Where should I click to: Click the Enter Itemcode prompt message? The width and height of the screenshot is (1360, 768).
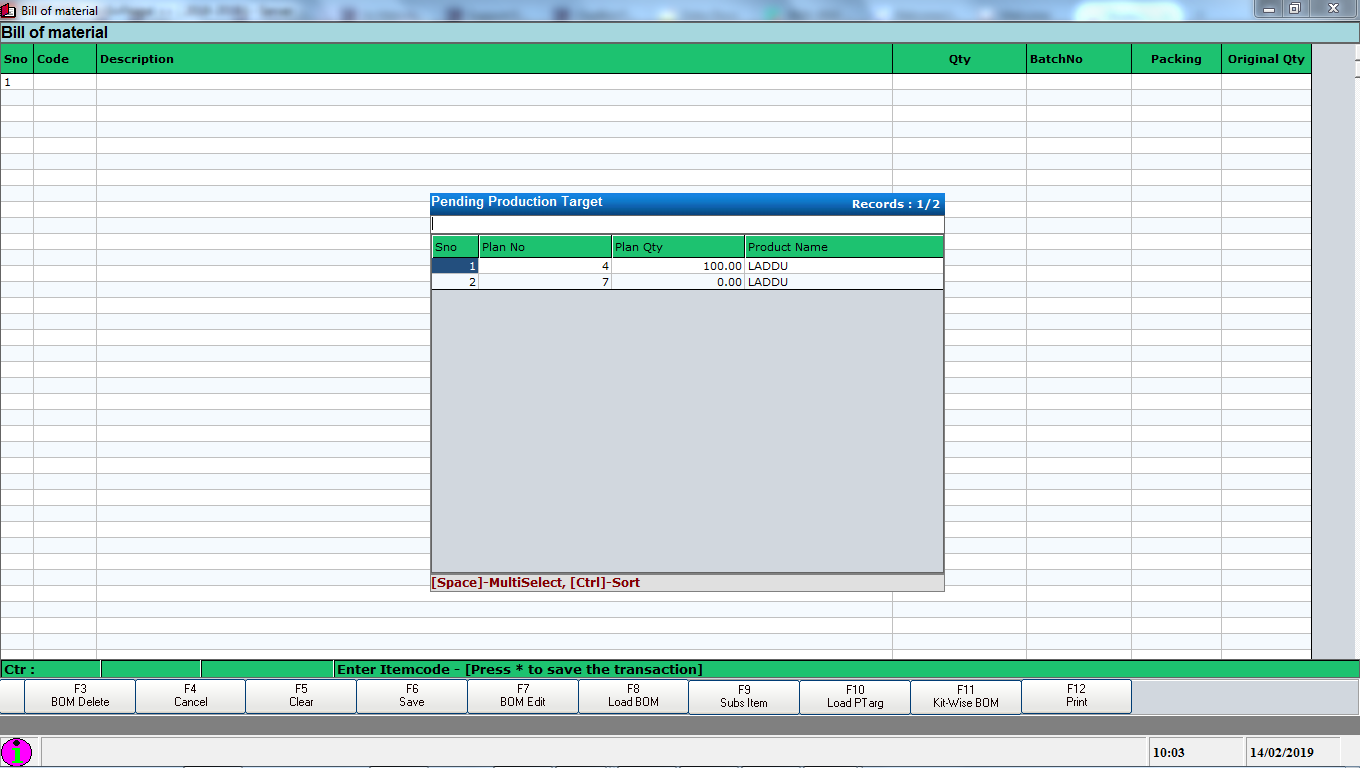(x=520, y=669)
